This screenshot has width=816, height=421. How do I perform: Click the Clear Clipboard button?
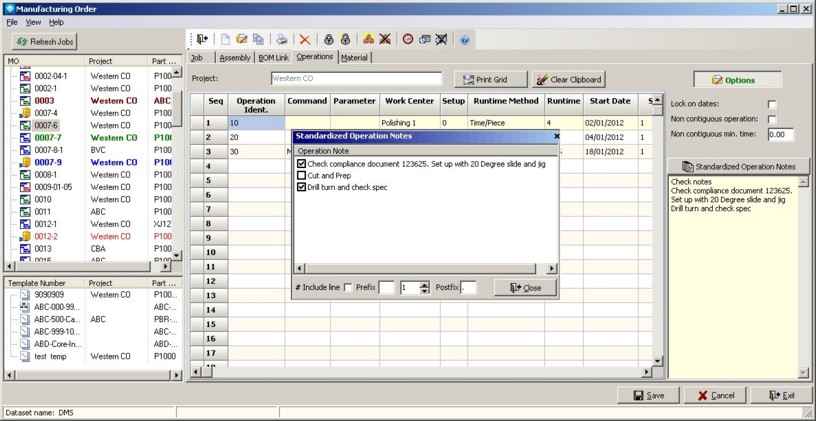569,79
